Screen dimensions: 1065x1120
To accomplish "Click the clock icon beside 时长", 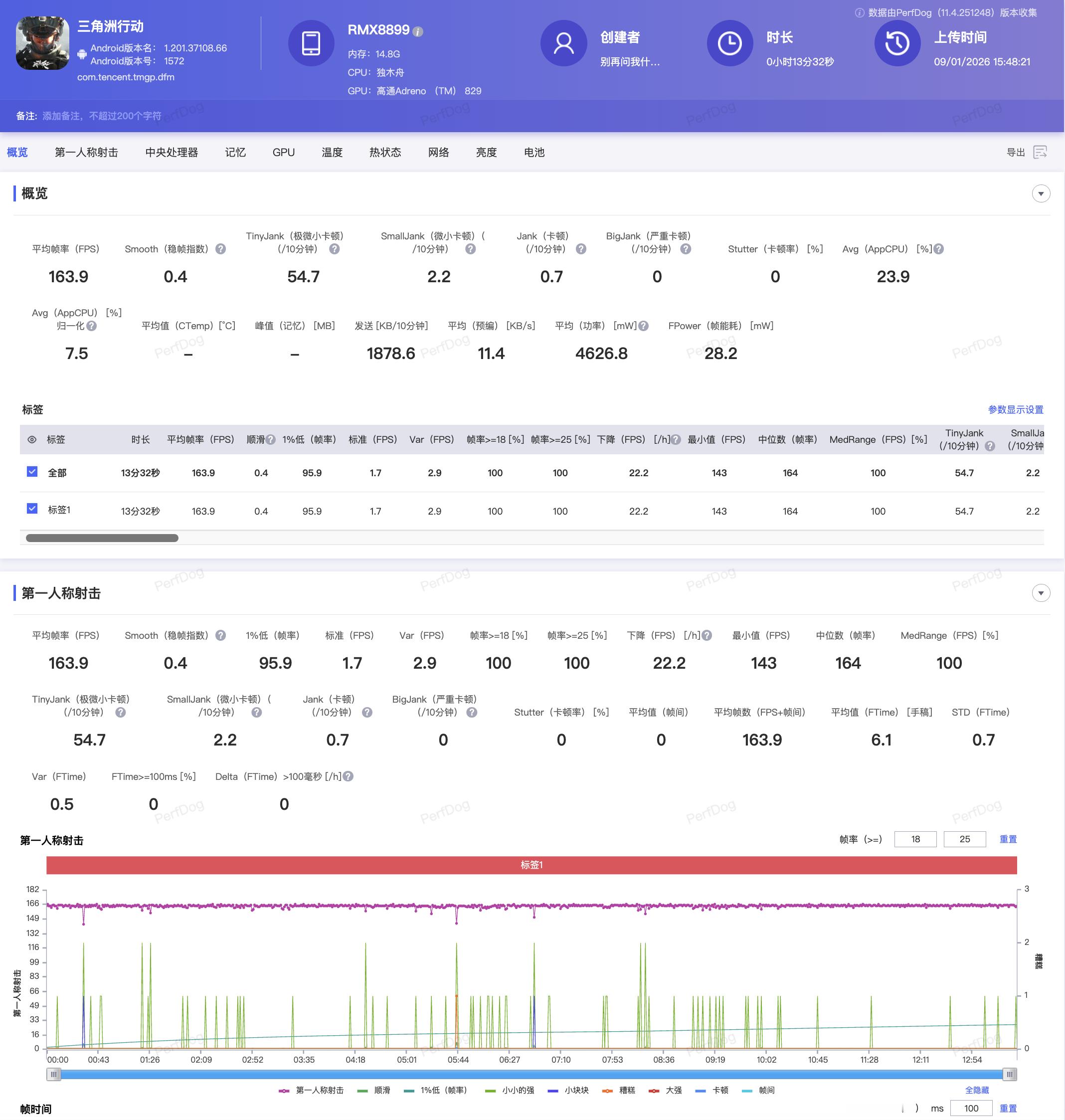I will 729,43.
